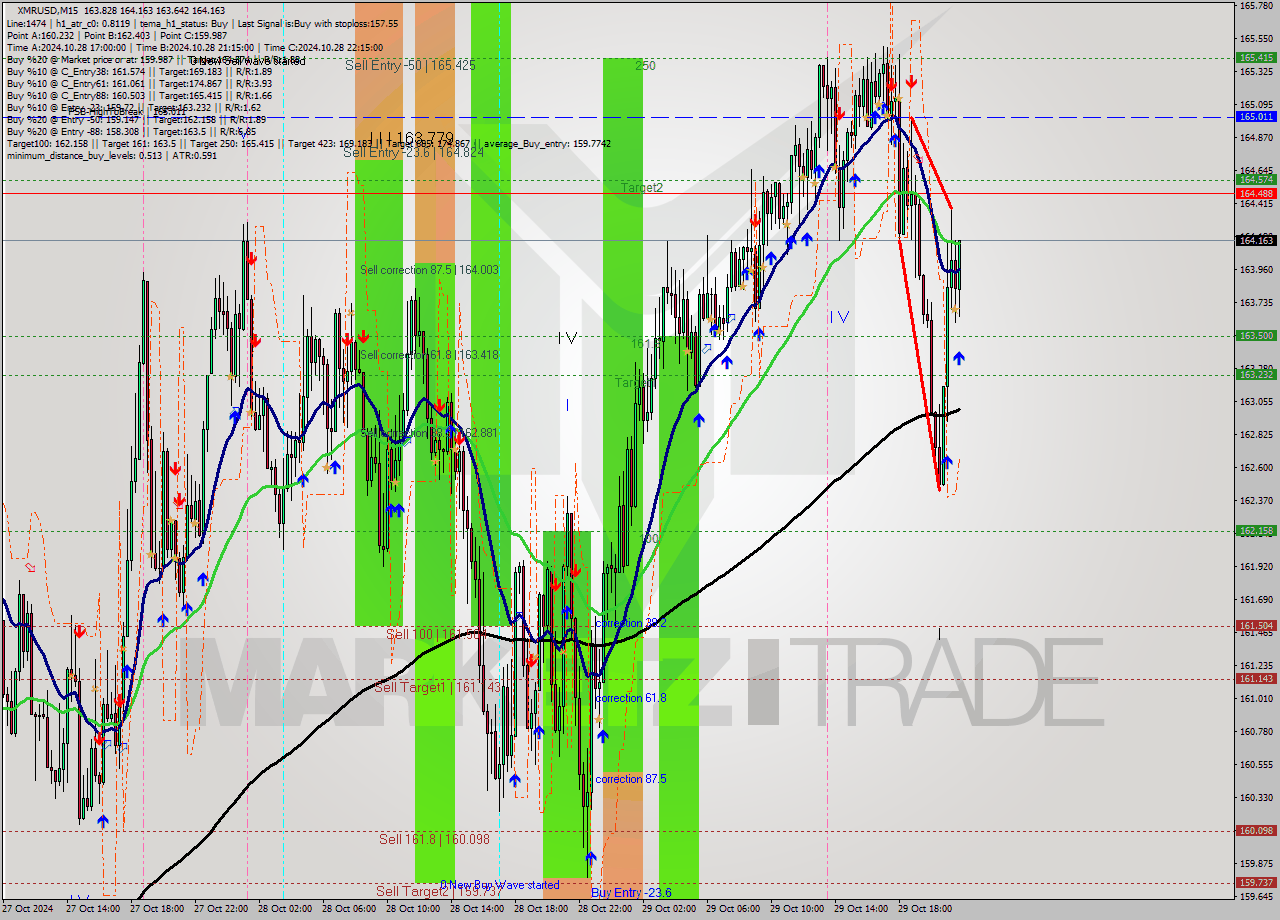Select the blue 'correction 87.5' label
Screen dimensions: 1280x920
[630, 779]
